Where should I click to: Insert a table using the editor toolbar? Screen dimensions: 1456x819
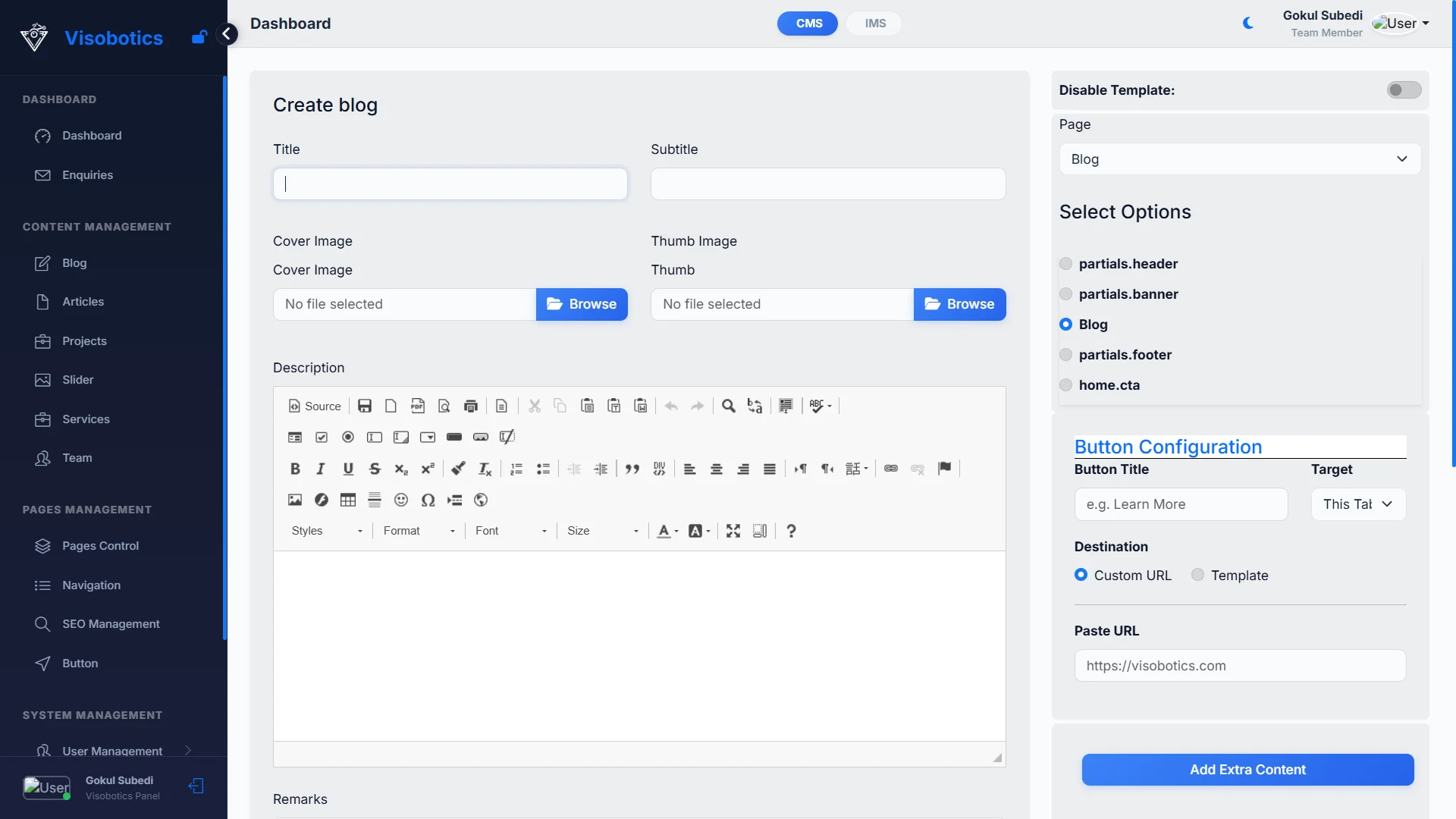click(x=348, y=500)
